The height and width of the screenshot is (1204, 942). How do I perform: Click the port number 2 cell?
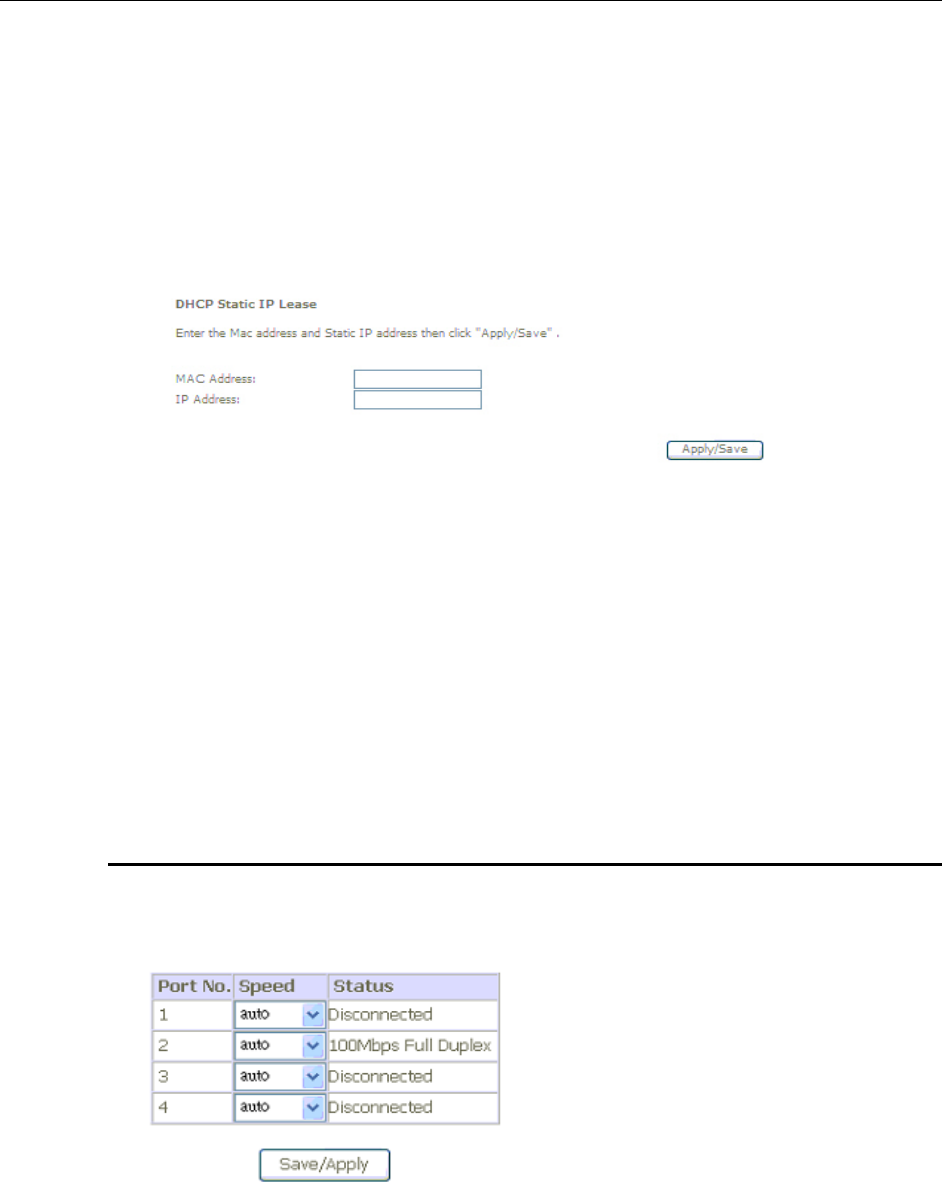point(193,1046)
